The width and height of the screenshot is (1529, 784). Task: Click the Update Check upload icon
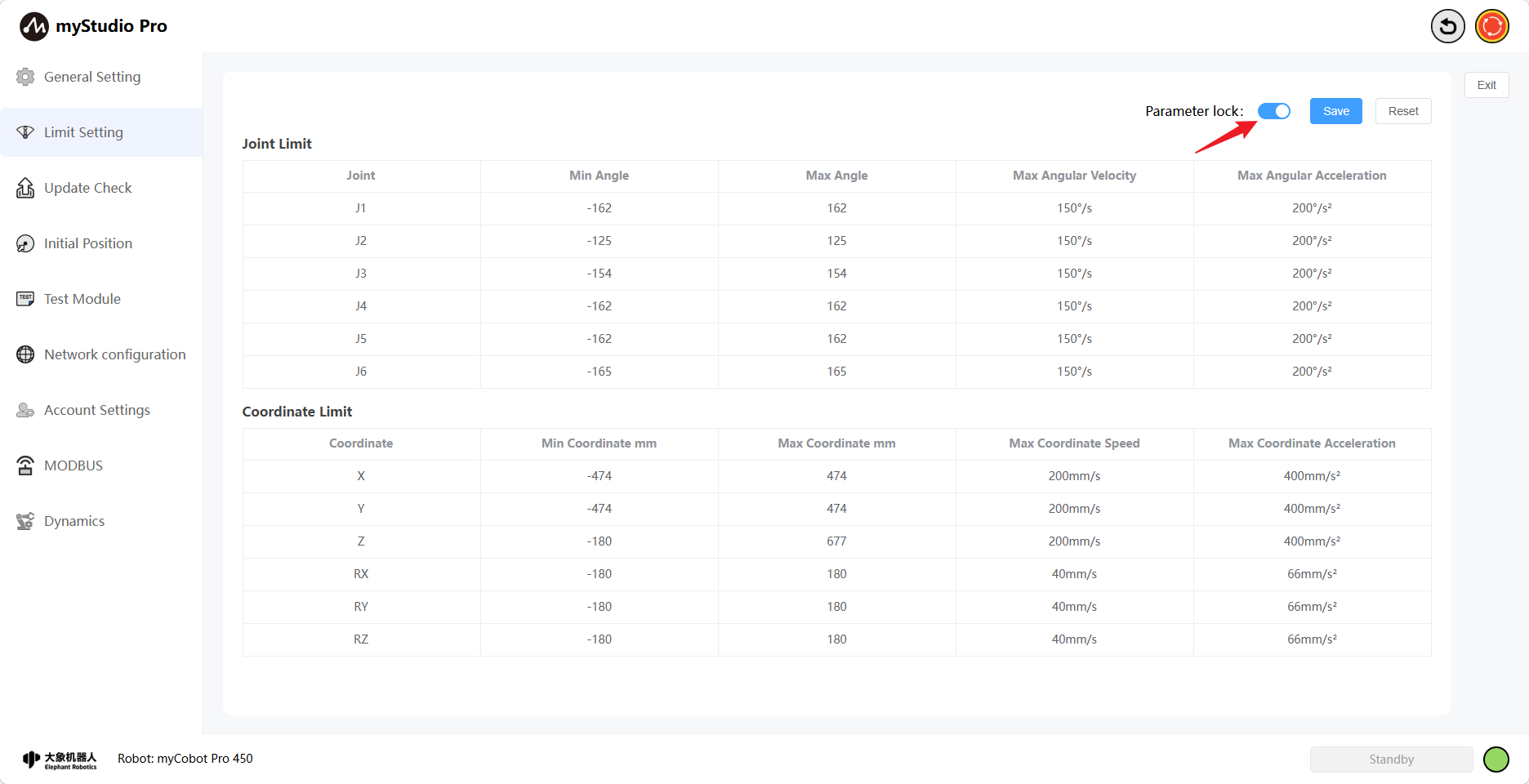pos(25,188)
